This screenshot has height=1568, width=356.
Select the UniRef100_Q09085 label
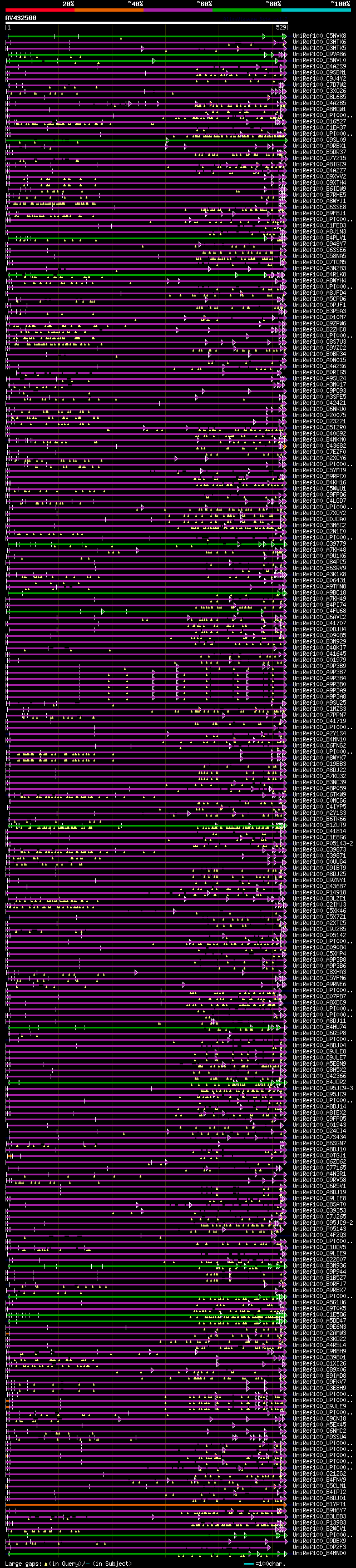click(x=319, y=635)
